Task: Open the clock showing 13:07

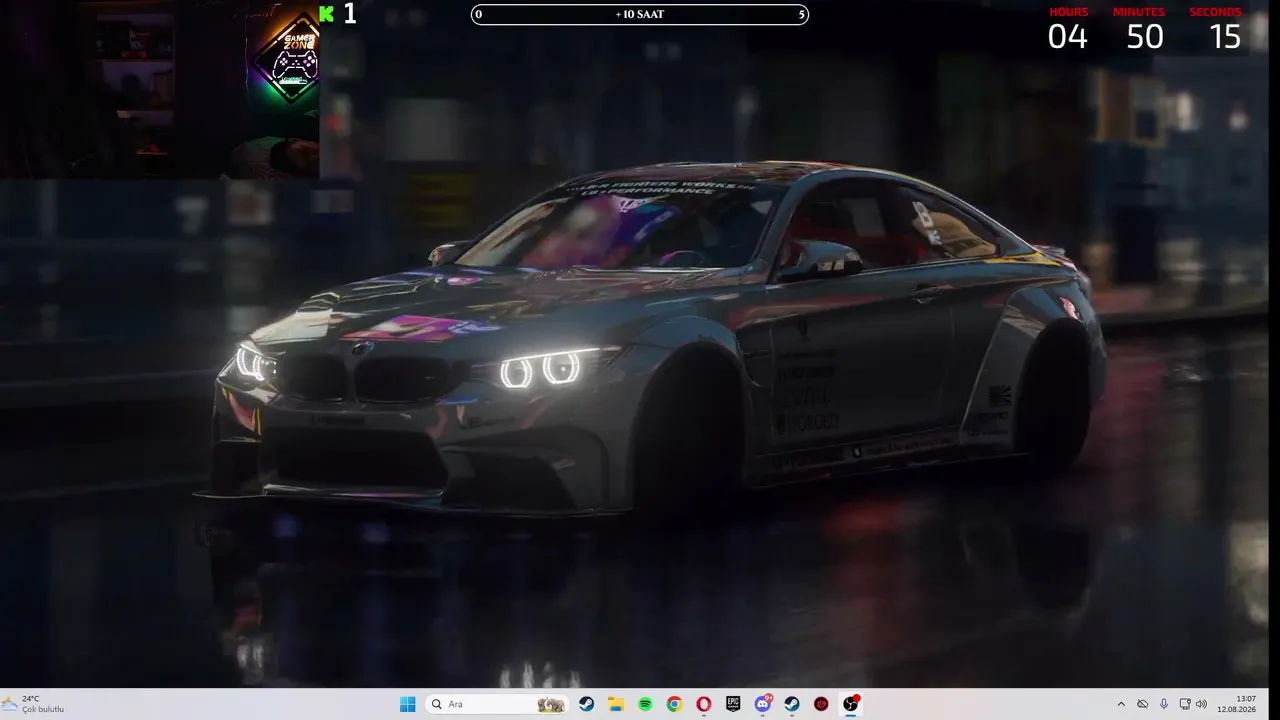Action: click(x=1237, y=704)
